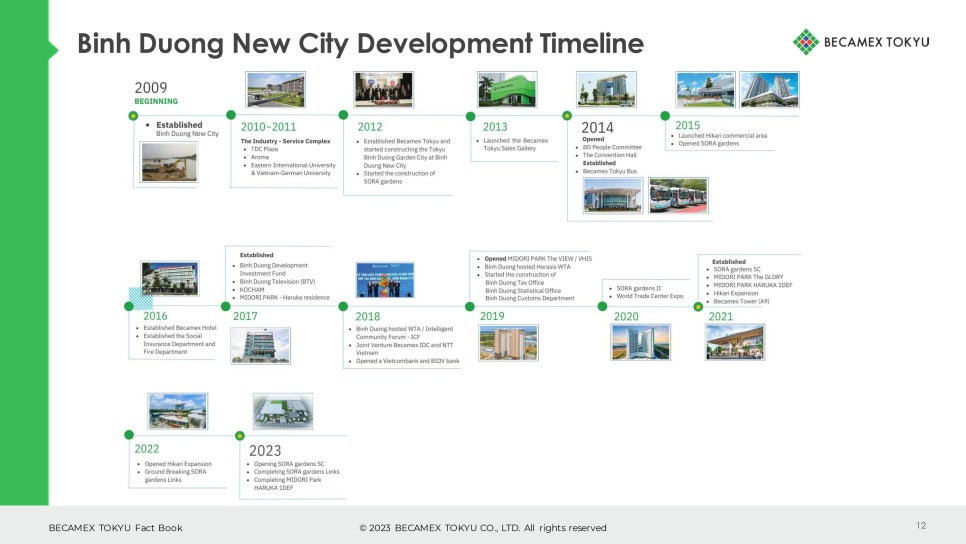Click 'Opened a Vietcombank and BIDV bank' bullet
966x544 pixels.
pos(407,361)
